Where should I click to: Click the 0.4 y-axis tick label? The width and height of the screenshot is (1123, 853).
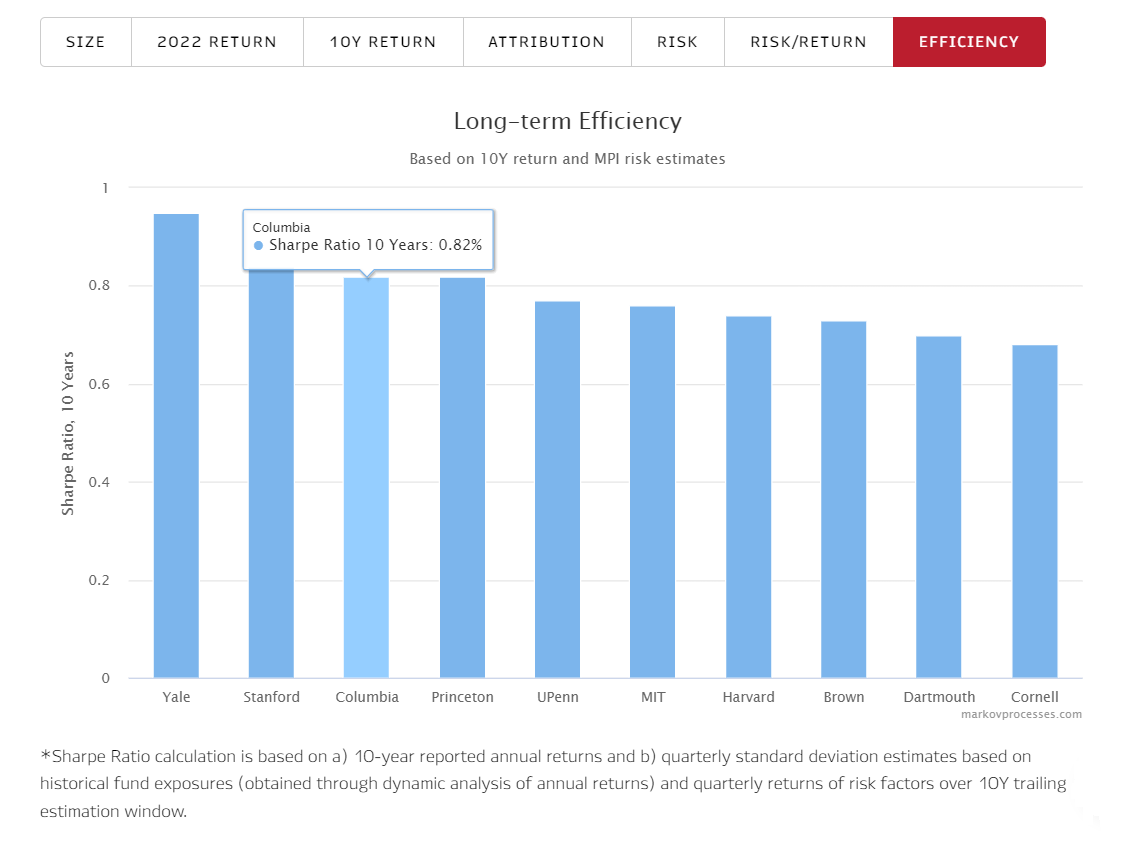click(100, 482)
